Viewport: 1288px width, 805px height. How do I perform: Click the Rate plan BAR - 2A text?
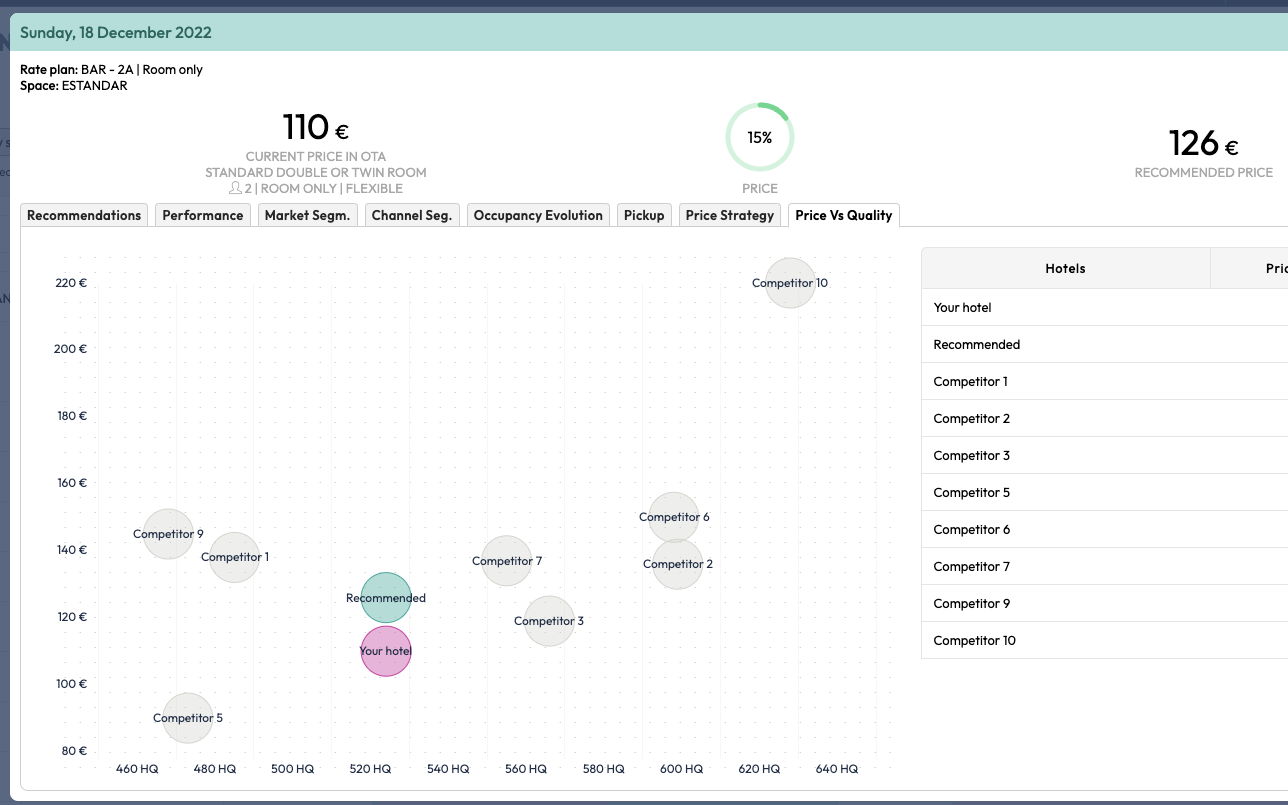click(112, 69)
